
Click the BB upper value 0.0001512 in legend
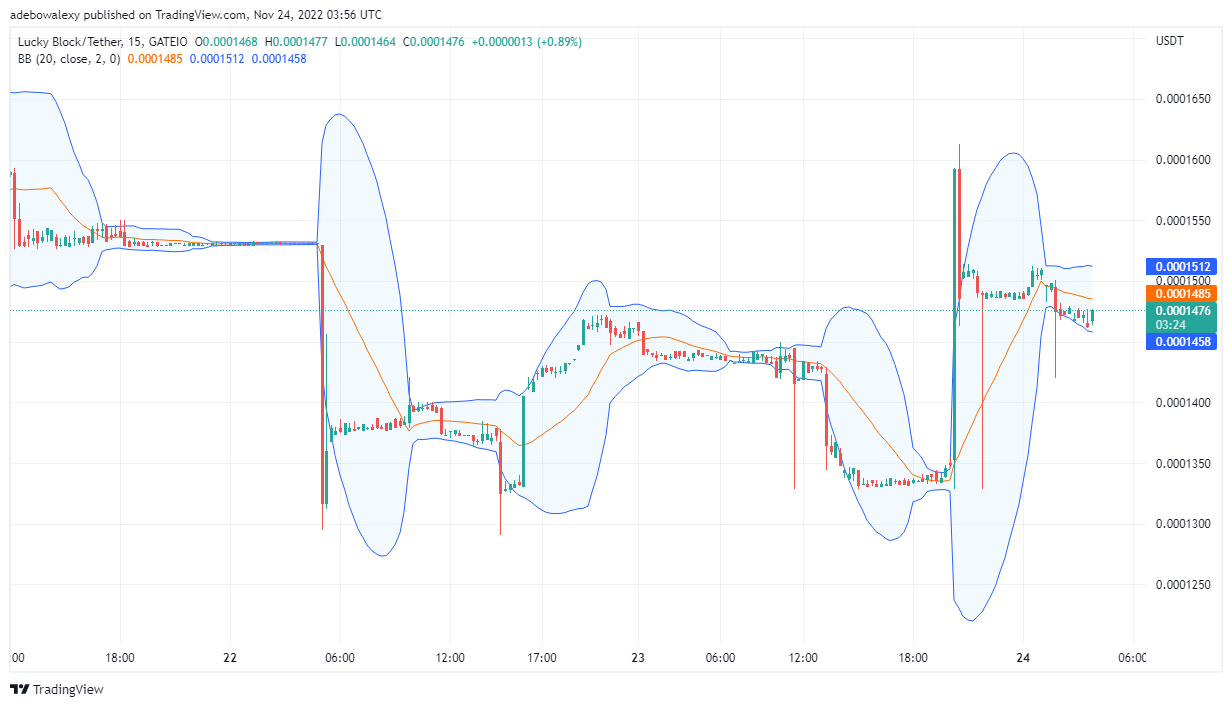[218, 59]
